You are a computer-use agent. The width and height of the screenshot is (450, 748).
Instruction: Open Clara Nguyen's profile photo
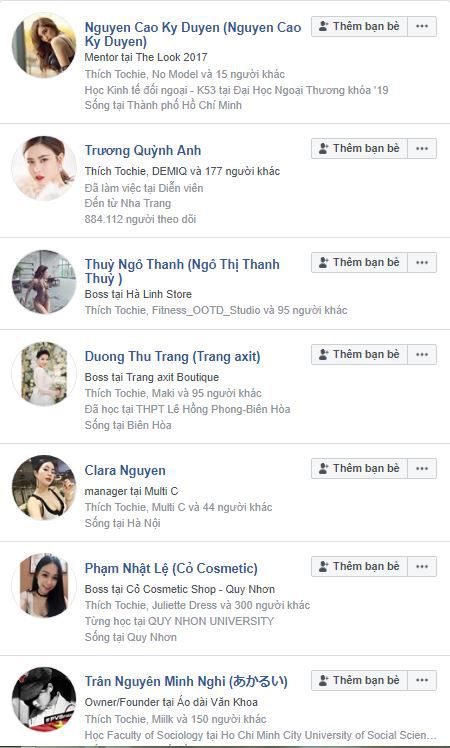pyautogui.click(x=44, y=488)
